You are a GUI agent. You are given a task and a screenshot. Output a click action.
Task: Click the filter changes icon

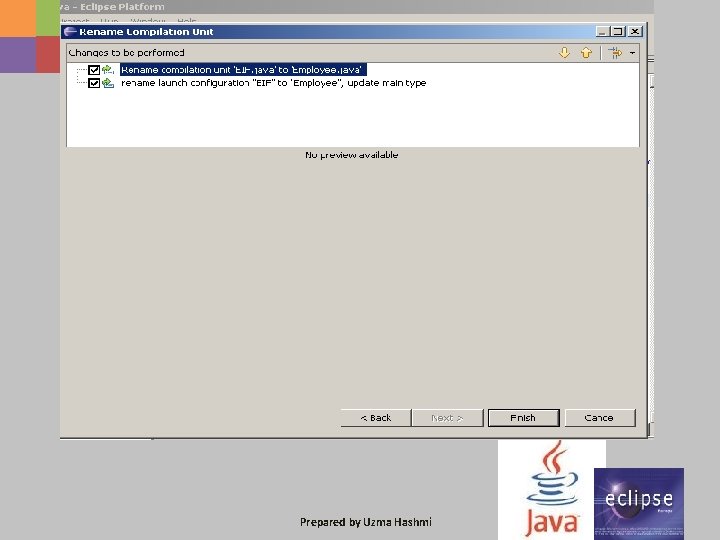point(615,53)
